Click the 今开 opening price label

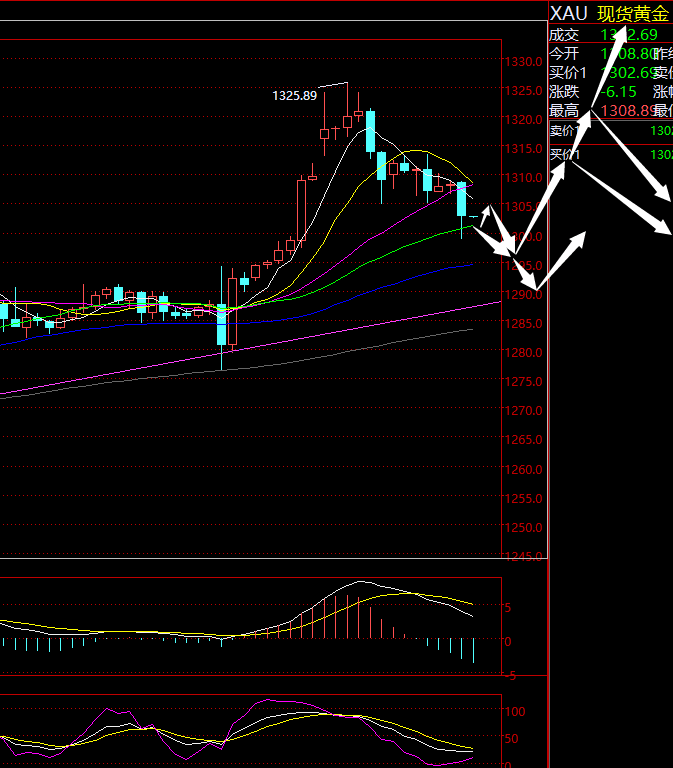(x=564, y=53)
